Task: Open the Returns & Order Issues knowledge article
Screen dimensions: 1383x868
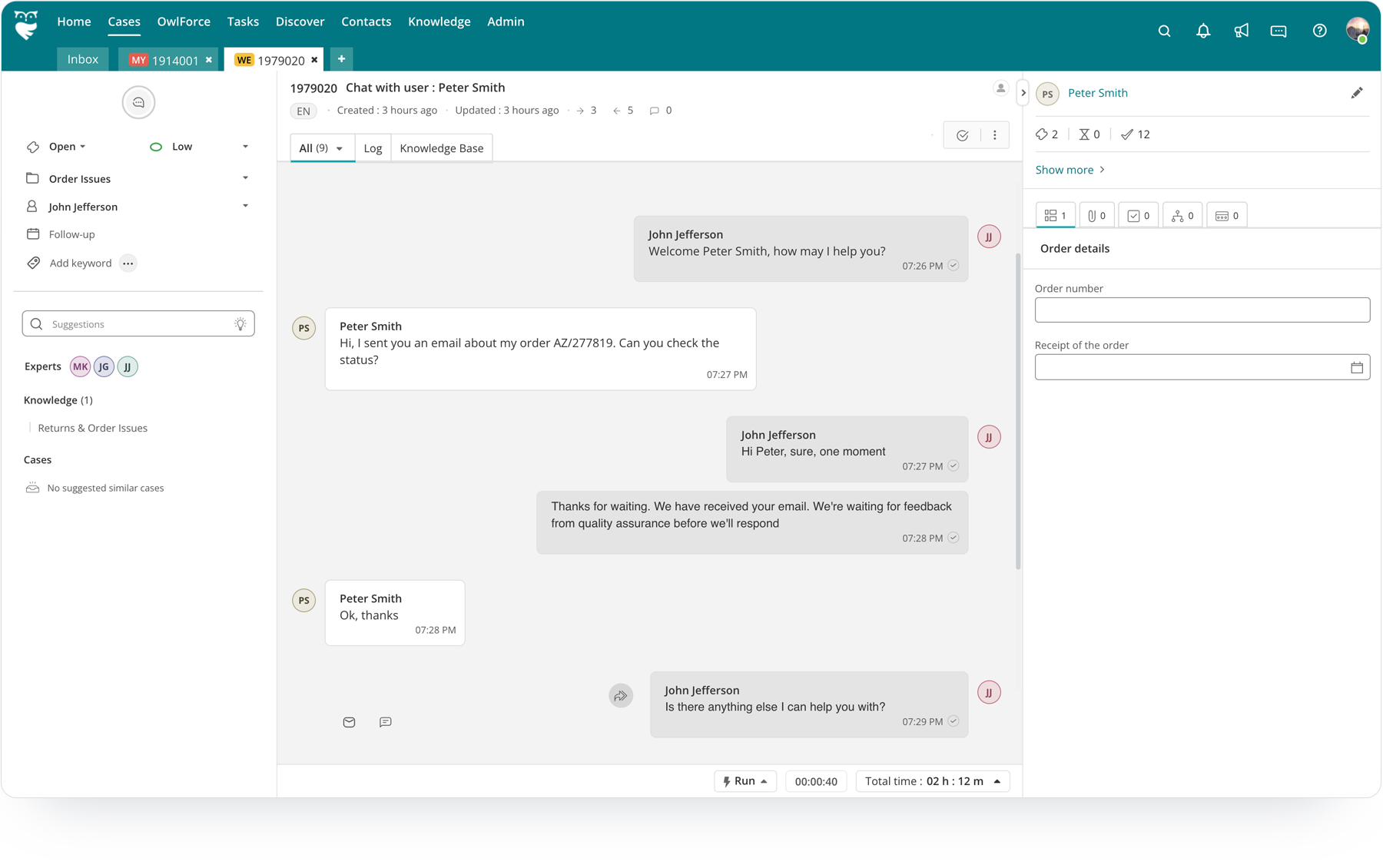Action: point(92,428)
